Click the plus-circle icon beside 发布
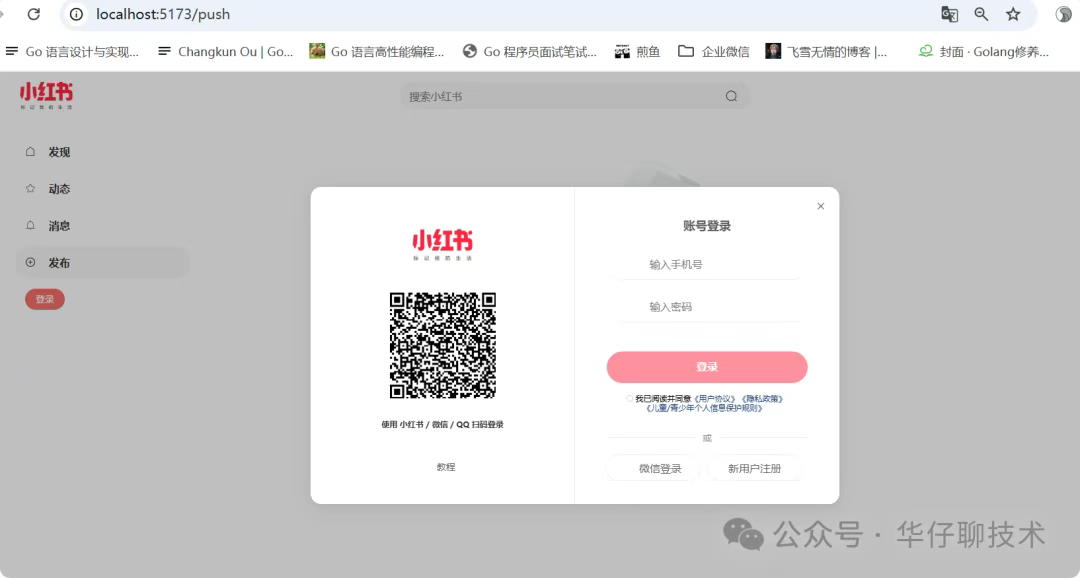This screenshot has width=1080, height=578. tap(30, 262)
